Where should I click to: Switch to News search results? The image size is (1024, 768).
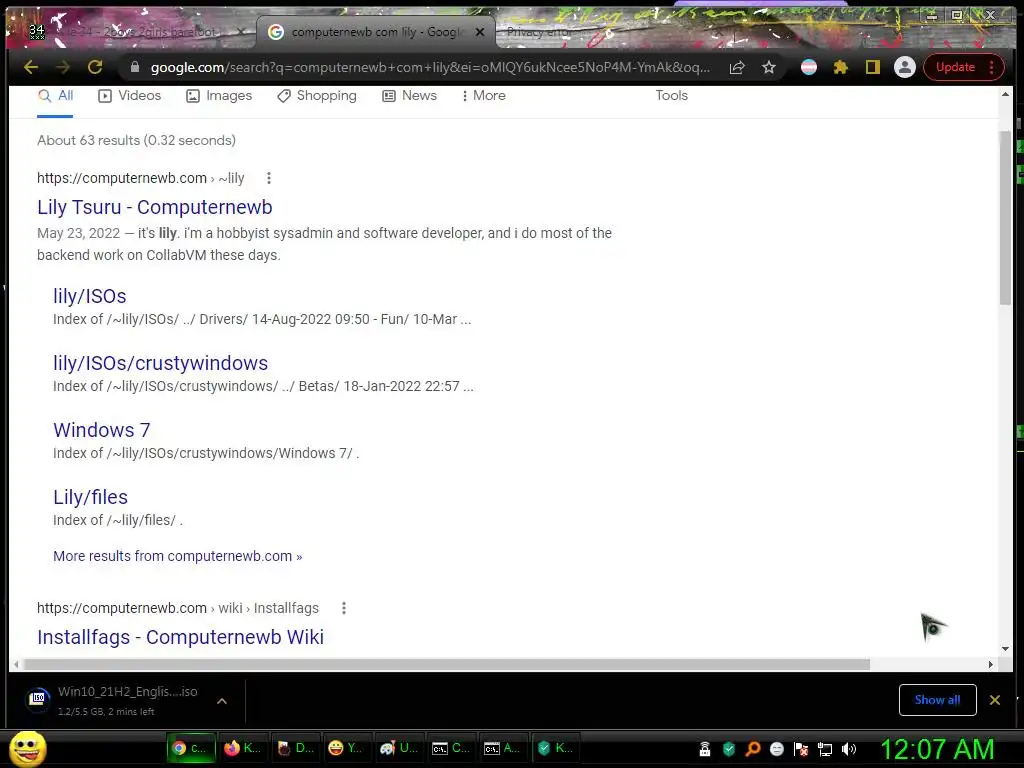coord(409,95)
